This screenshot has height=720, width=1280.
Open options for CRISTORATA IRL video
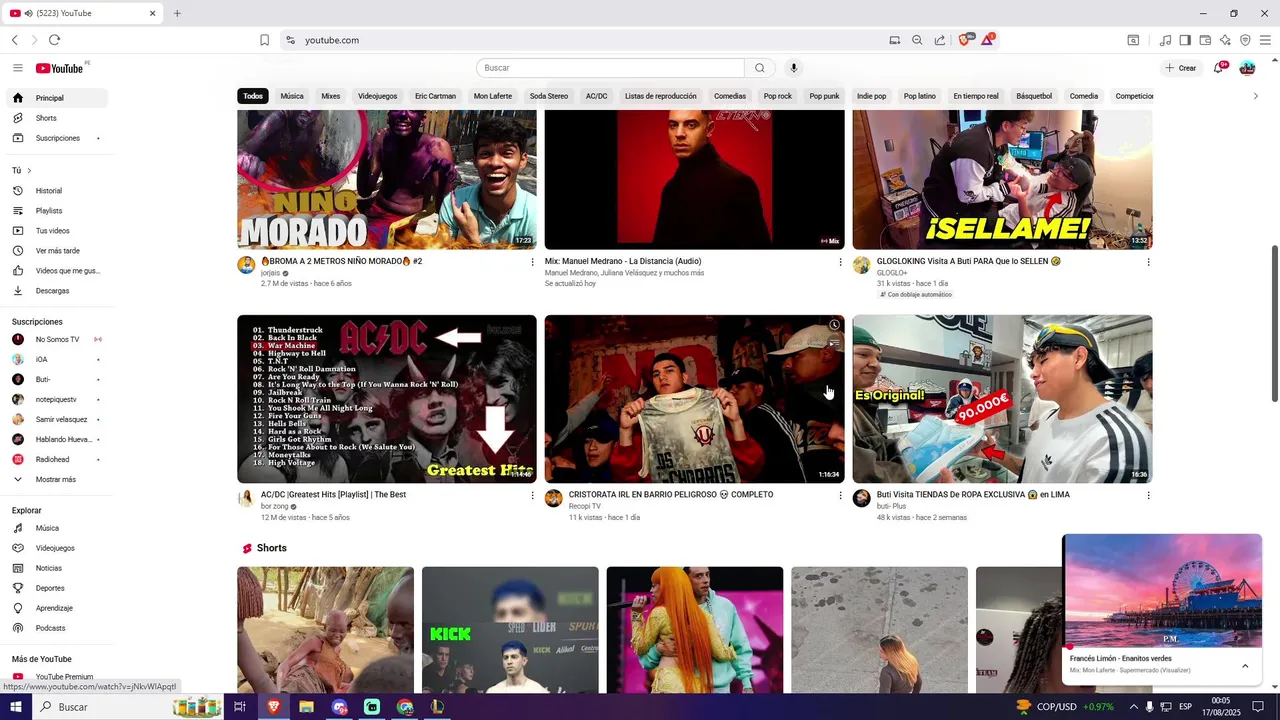[840, 496]
